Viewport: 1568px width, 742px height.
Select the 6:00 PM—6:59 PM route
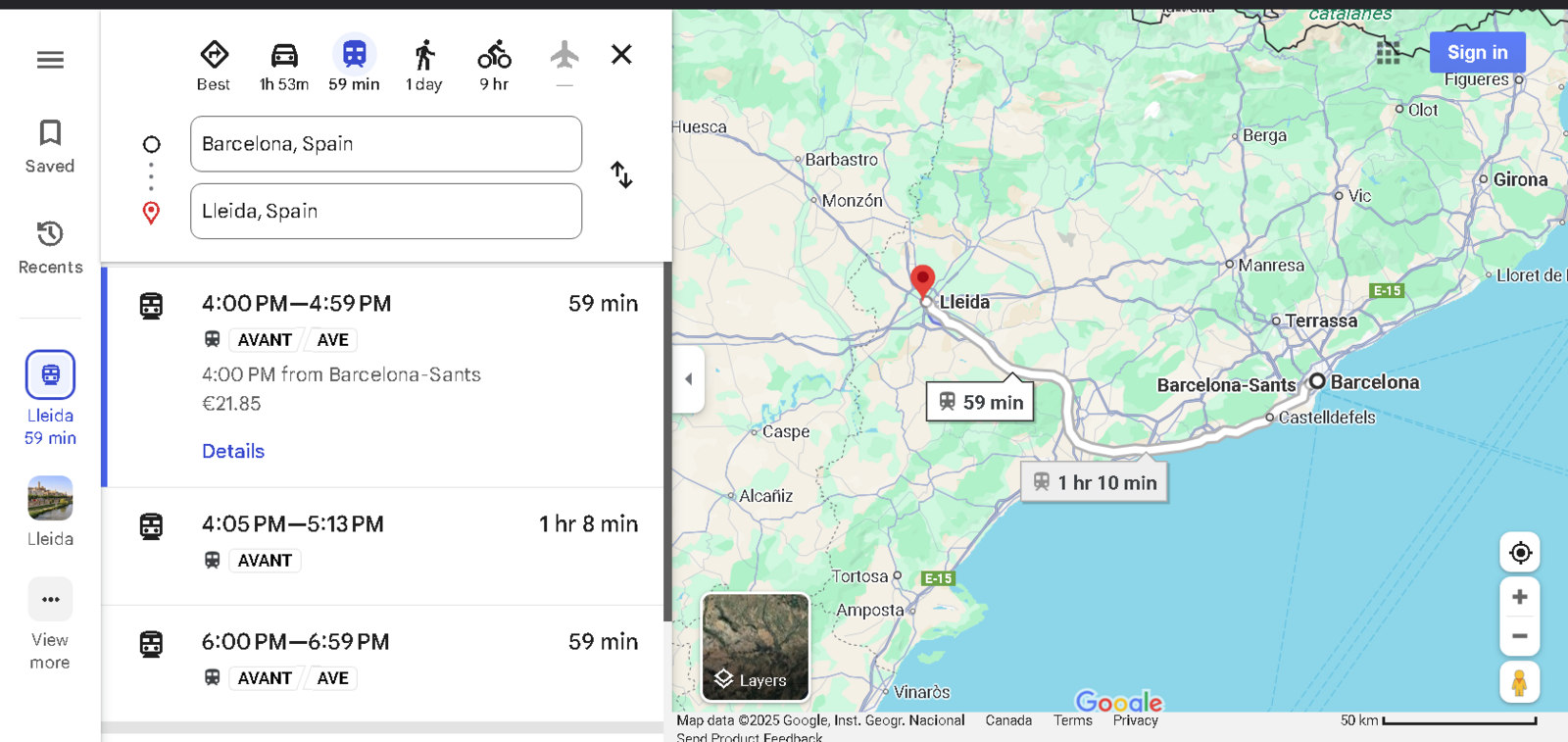point(384,664)
